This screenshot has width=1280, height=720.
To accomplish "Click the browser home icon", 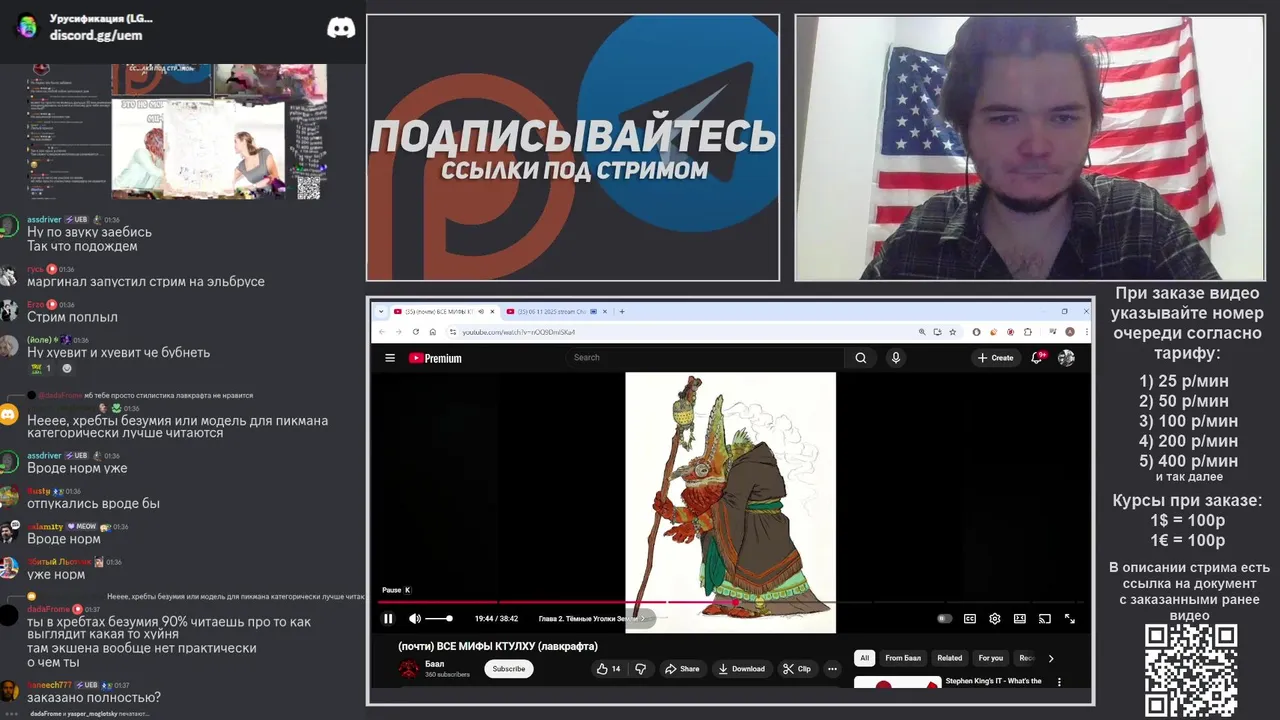I will click(433, 332).
